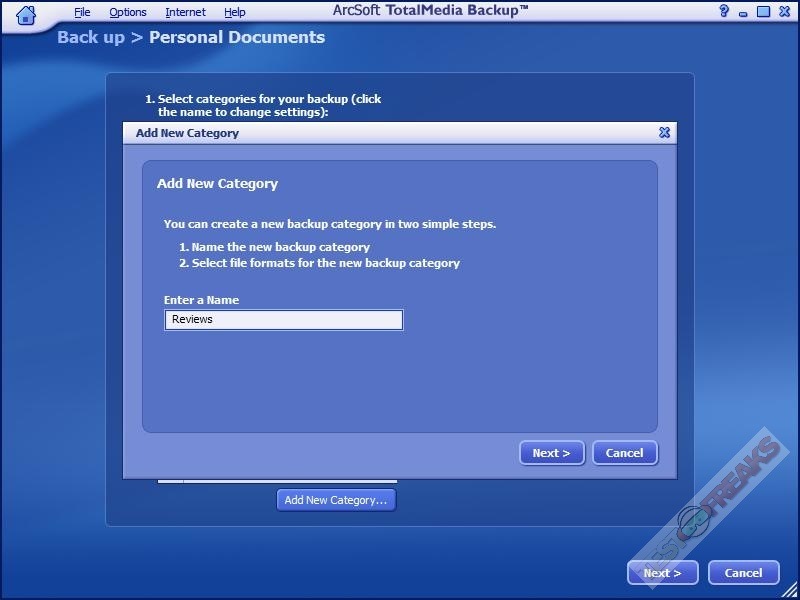Go to Back up in the breadcrumb
800x600 pixels.
(x=91, y=38)
